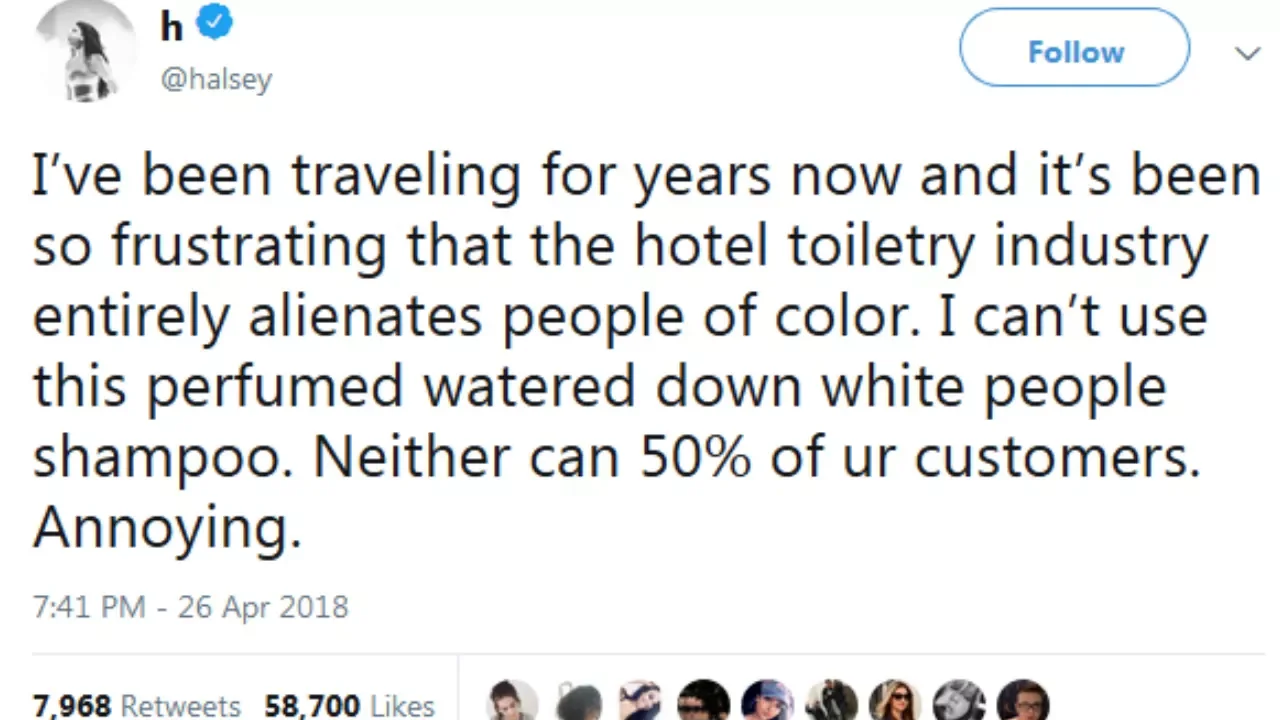Click the Follow button

coord(1074,52)
